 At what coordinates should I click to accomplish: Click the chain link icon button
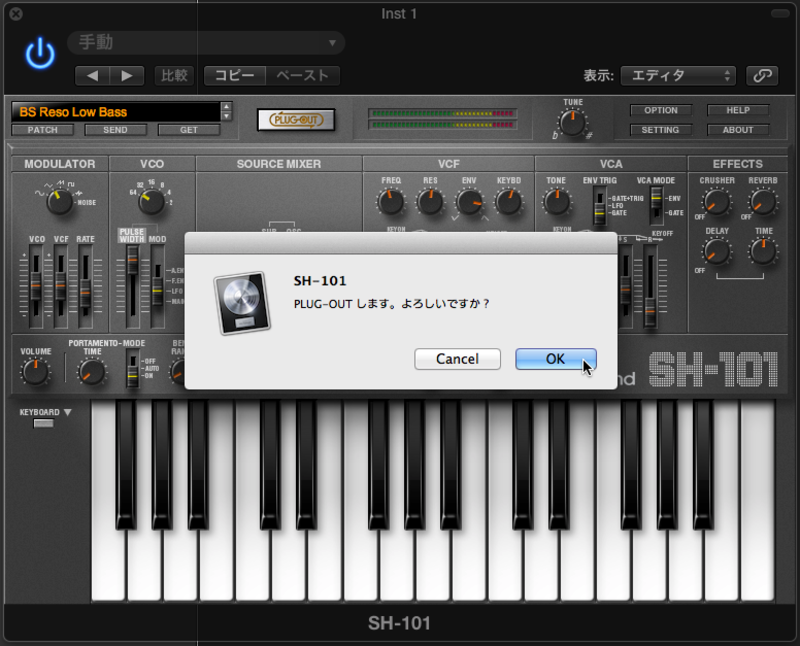click(x=762, y=76)
